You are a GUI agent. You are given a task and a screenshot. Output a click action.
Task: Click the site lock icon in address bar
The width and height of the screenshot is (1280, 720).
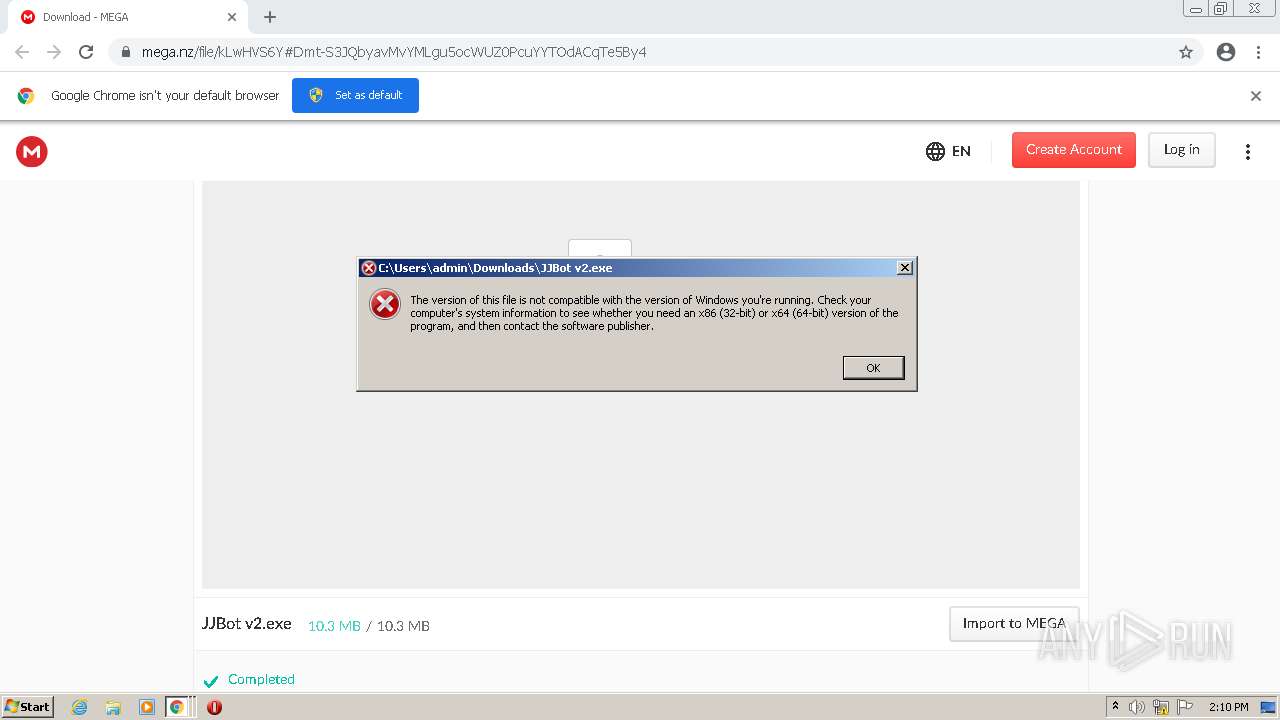click(126, 52)
